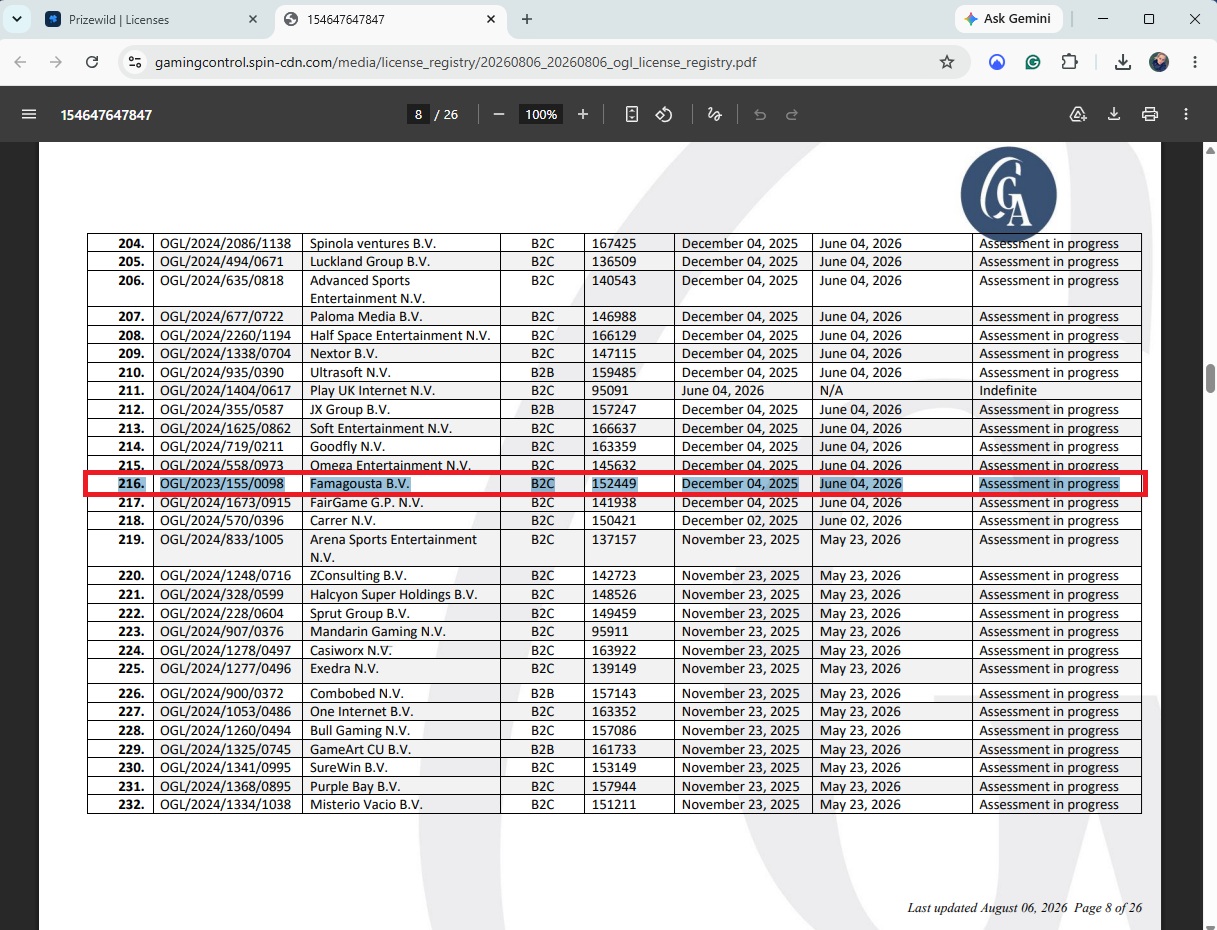
Task: Open the tab search dropdown arrow
Action: point(17,19)
